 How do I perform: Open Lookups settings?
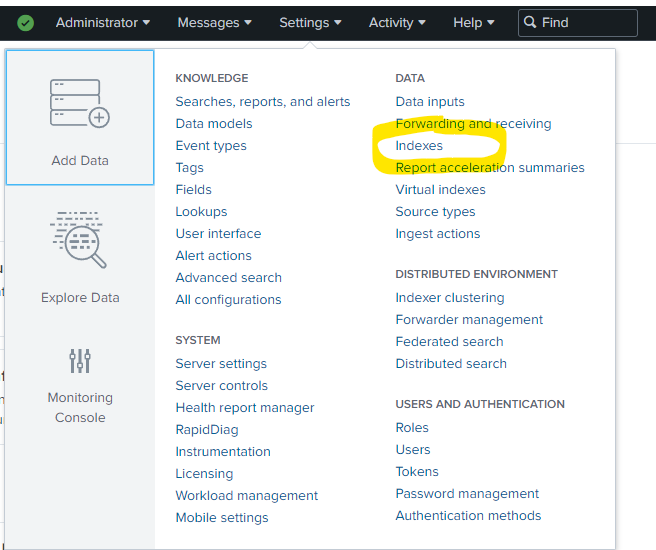(x=201, y=212)
